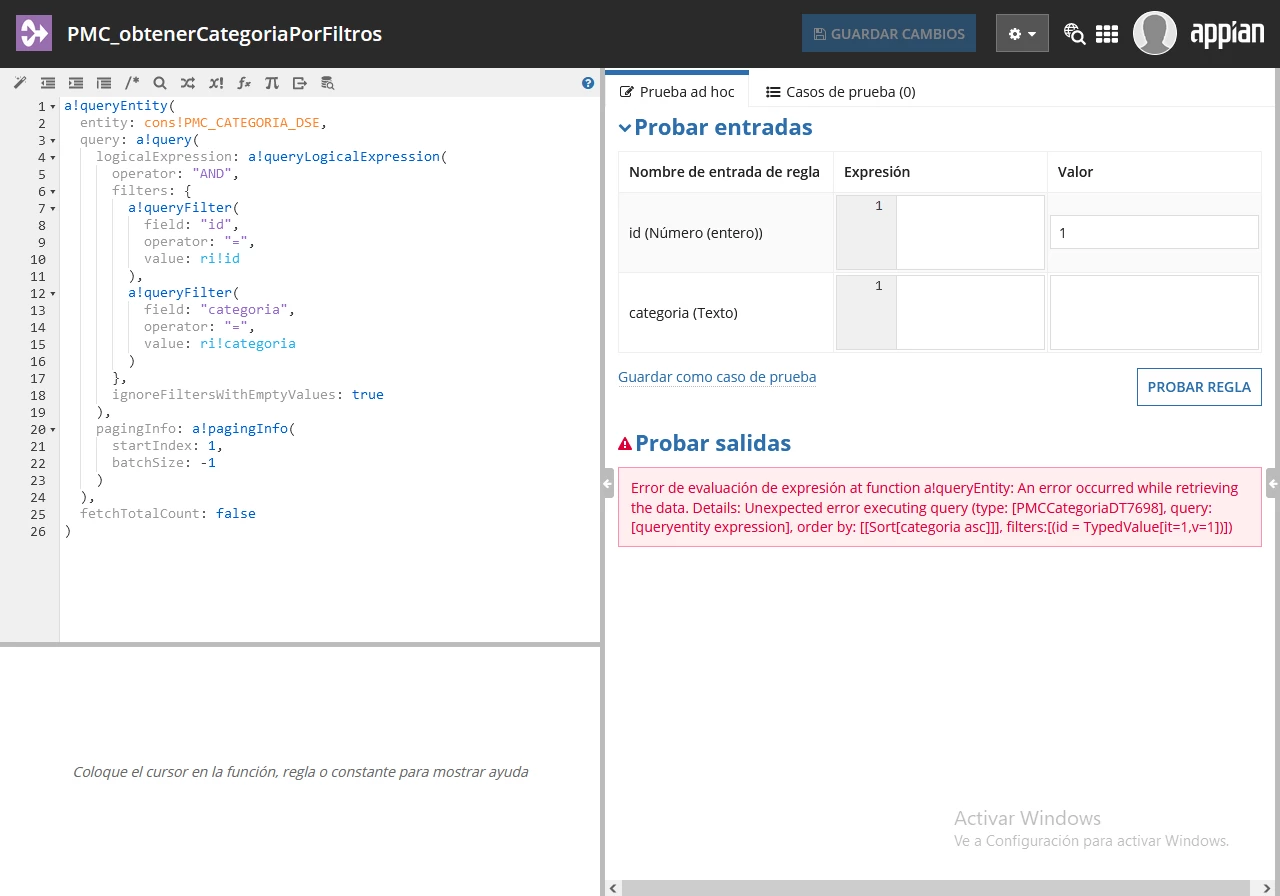1280x896 pixels.
Task: Click a!pagingInfo in the code
Action: (x=240, y=429)
